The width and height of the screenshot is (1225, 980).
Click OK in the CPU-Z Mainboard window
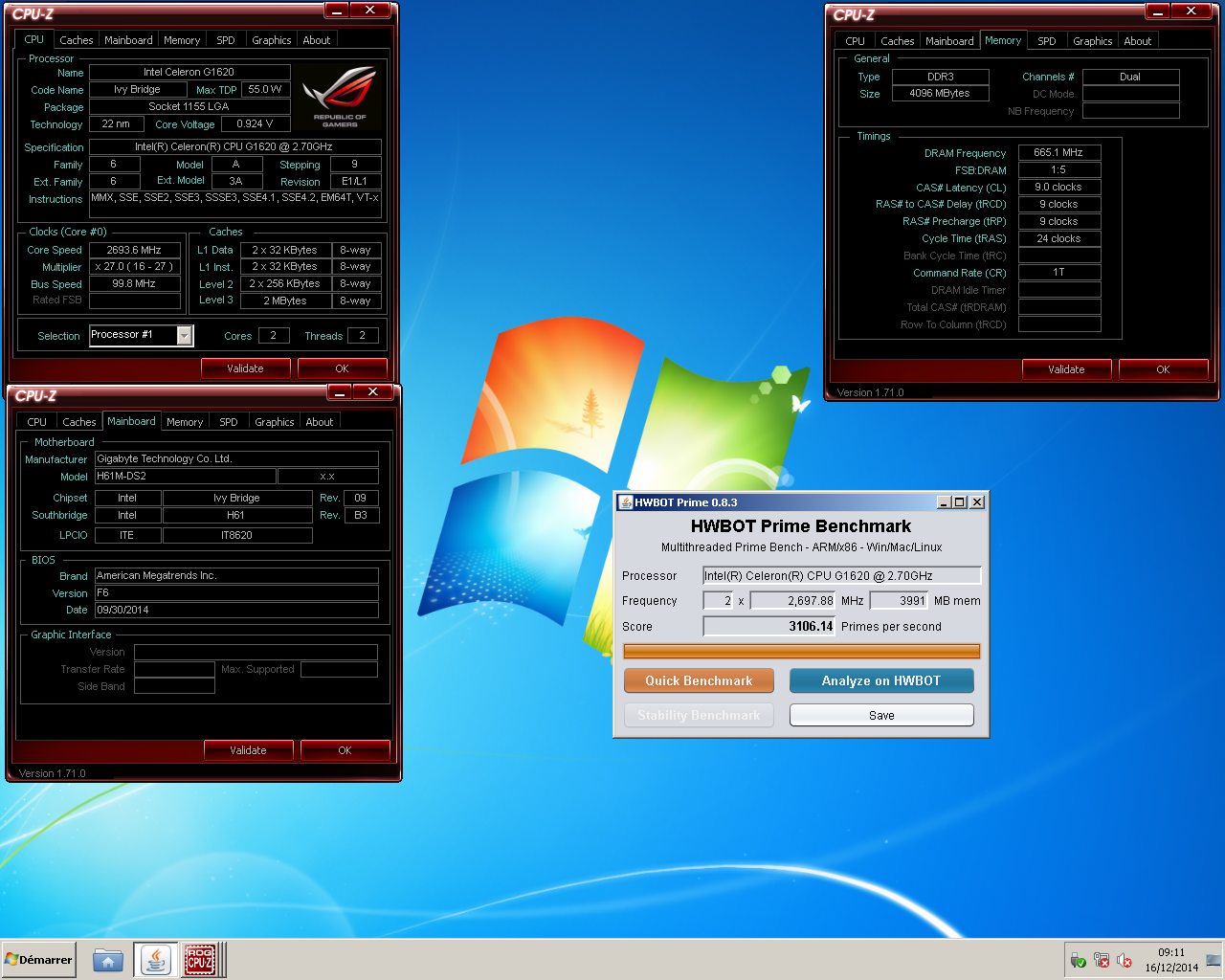pos(345,750)
